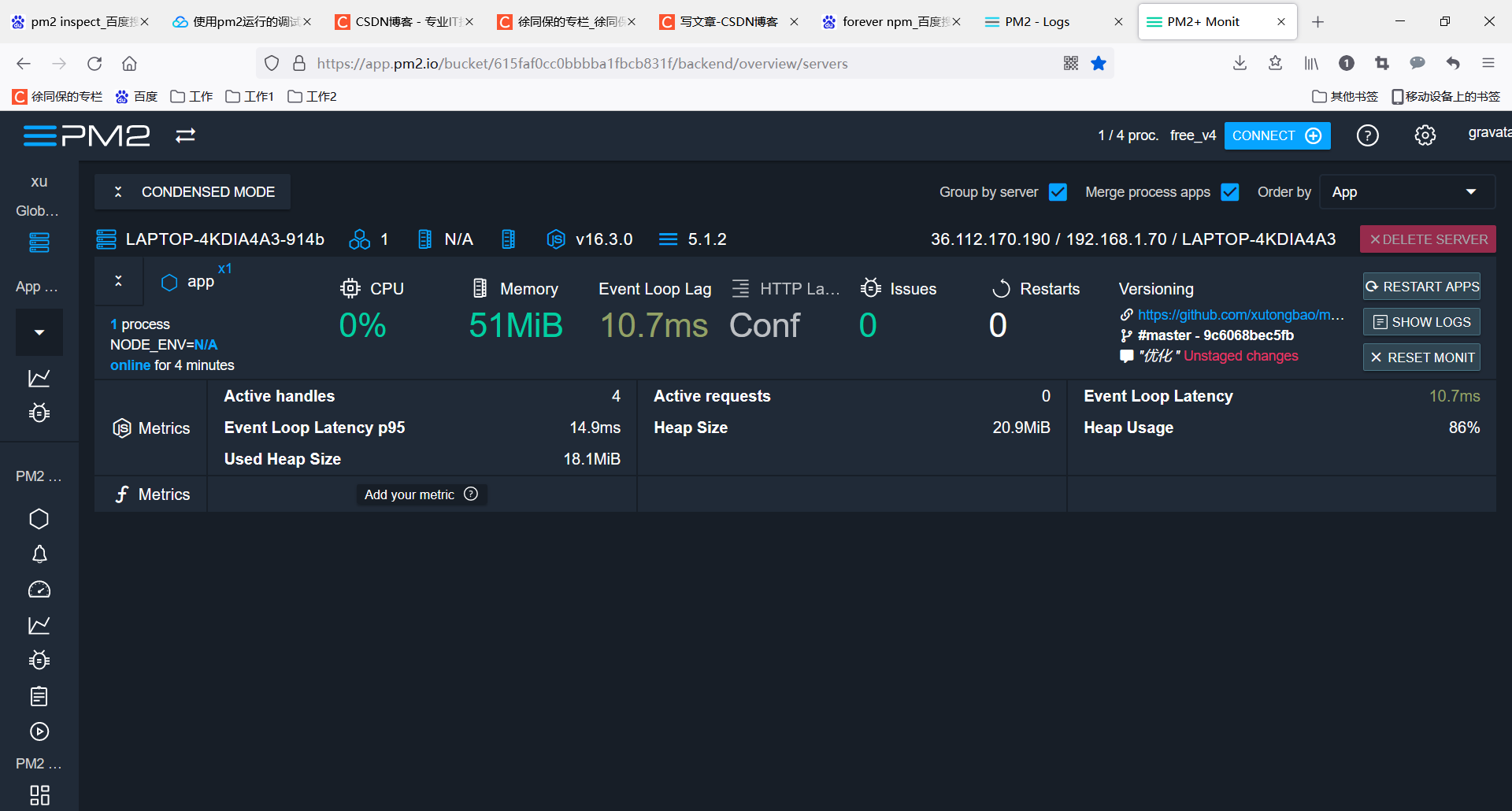Toggle sidebar with the swap arrows icon

click(186, 136)
